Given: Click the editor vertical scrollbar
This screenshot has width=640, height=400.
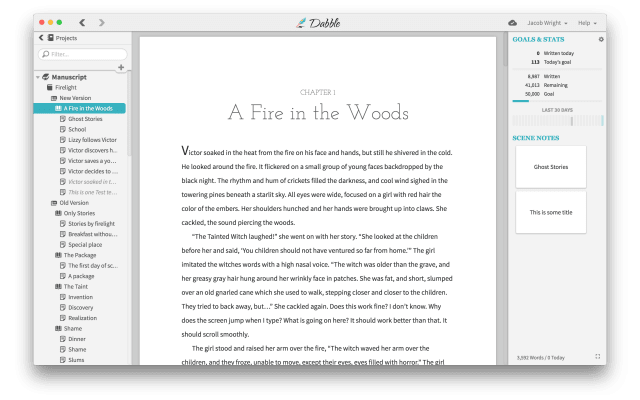Looking at the screenshot, I should coord(505,49).
